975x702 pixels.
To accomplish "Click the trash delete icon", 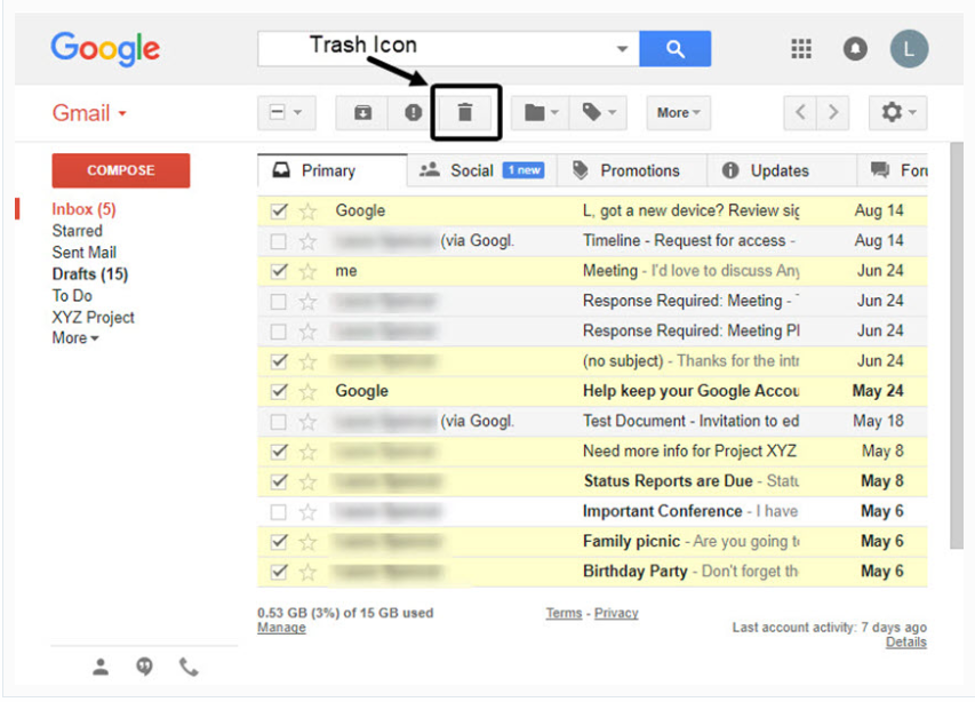I will click(465, 113).
